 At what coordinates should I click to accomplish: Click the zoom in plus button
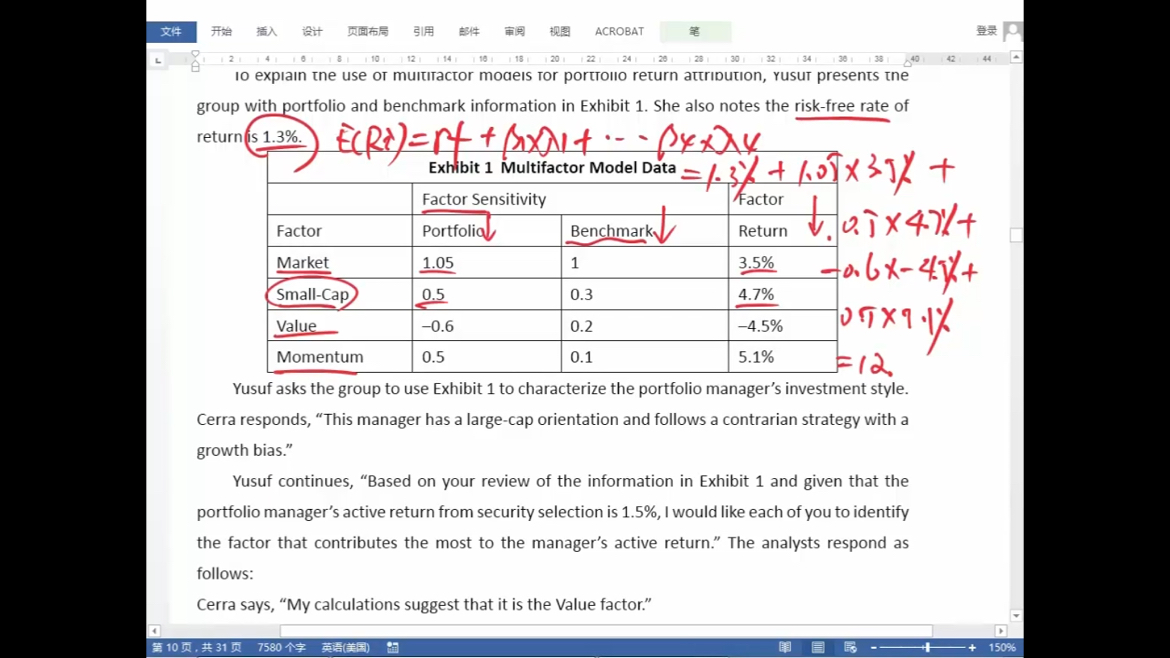pos(972,648)
